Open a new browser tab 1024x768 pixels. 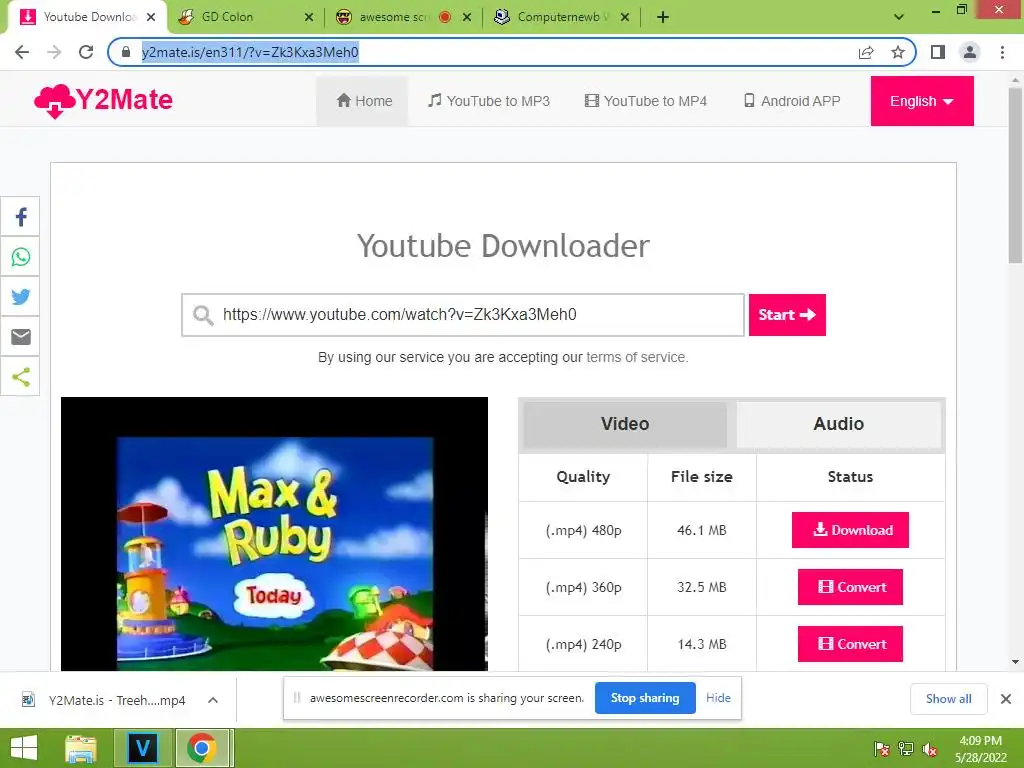pyautogui.click(x=663, y=17)
